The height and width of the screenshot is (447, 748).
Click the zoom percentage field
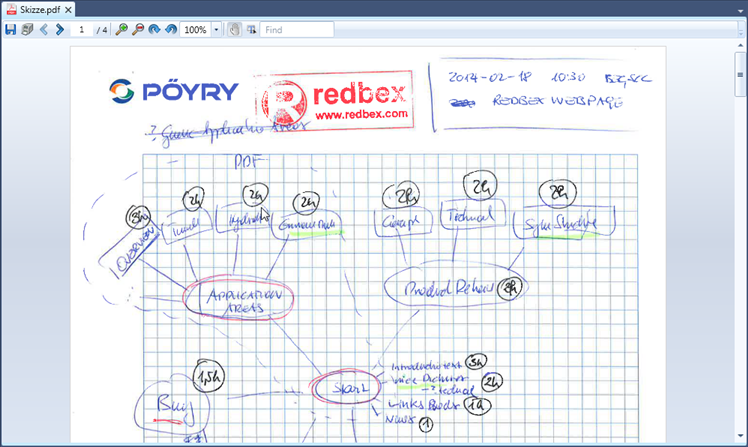point(195,30)
